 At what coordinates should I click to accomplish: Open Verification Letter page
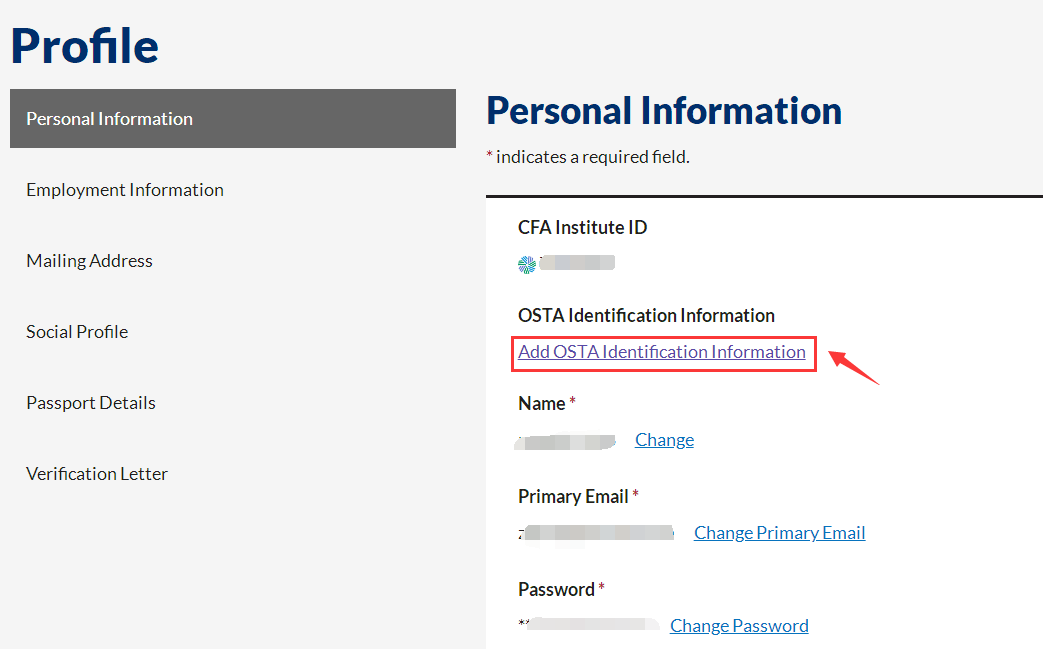97,473
